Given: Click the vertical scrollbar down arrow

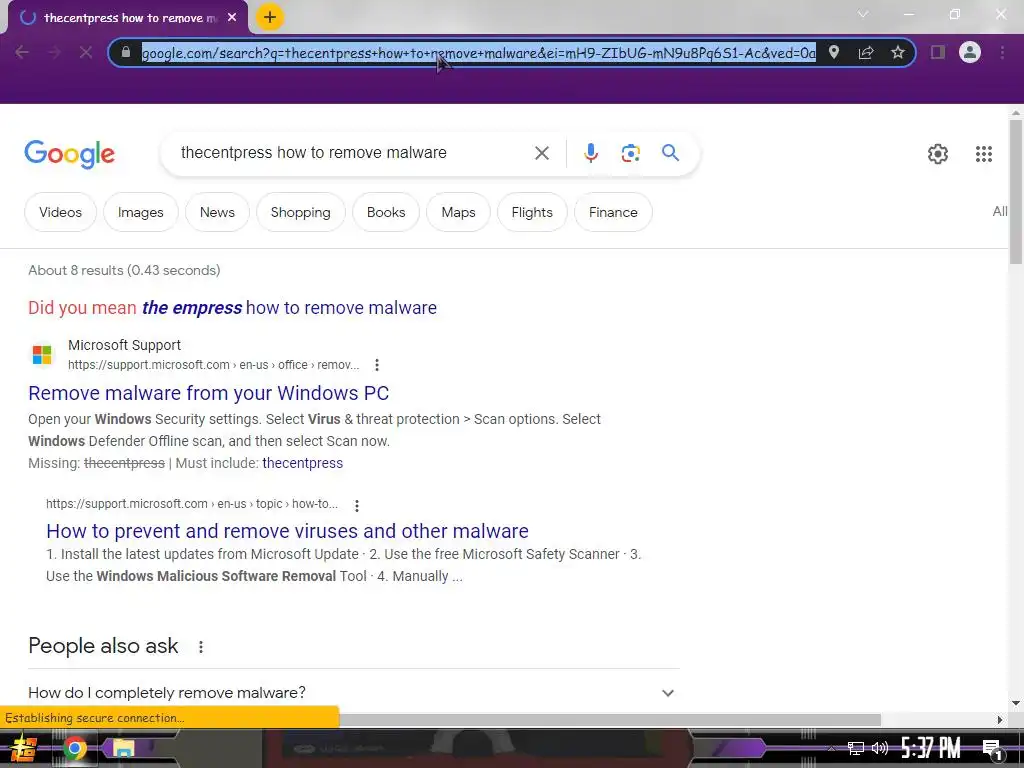Looking at the screenshot, I should (1016, 703).
